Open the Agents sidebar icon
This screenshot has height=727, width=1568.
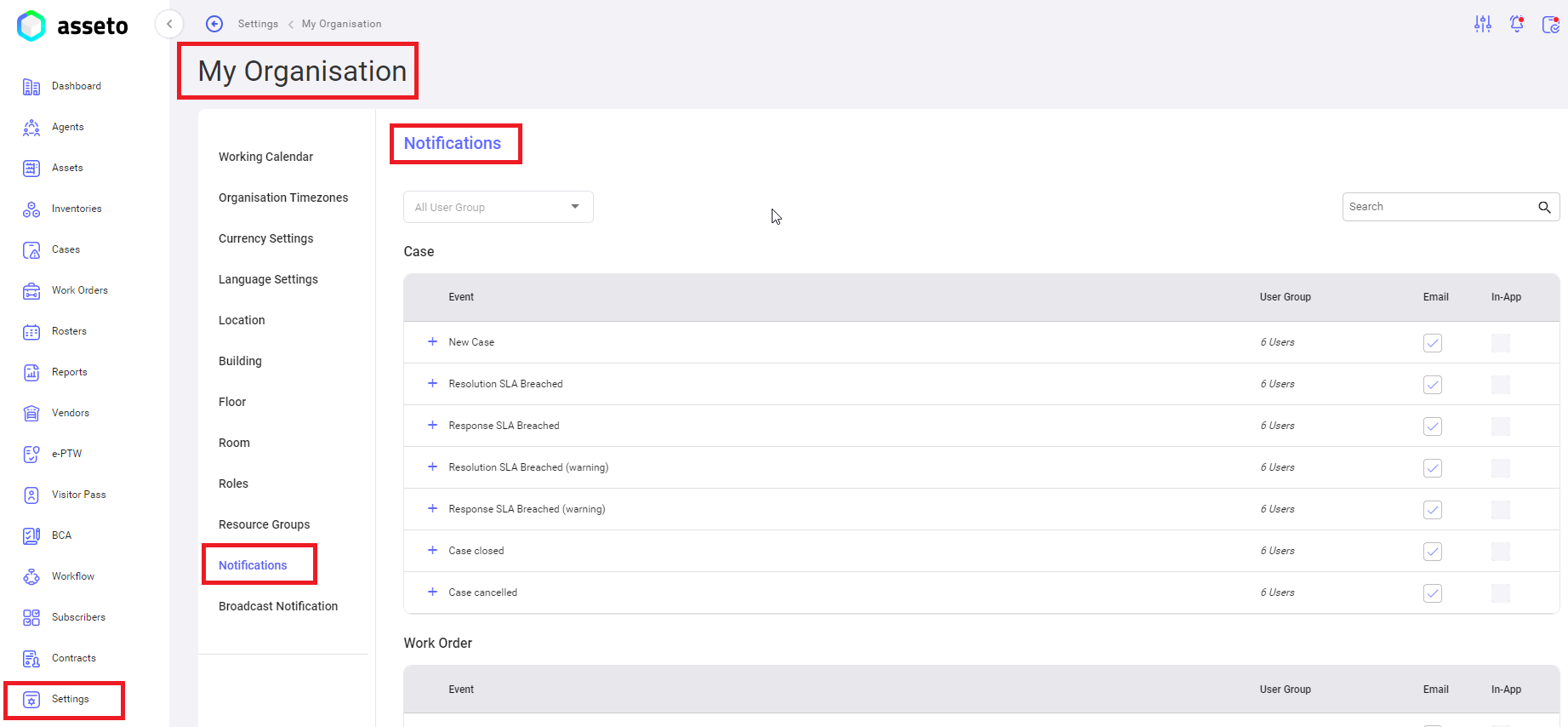tap(31, 128)
